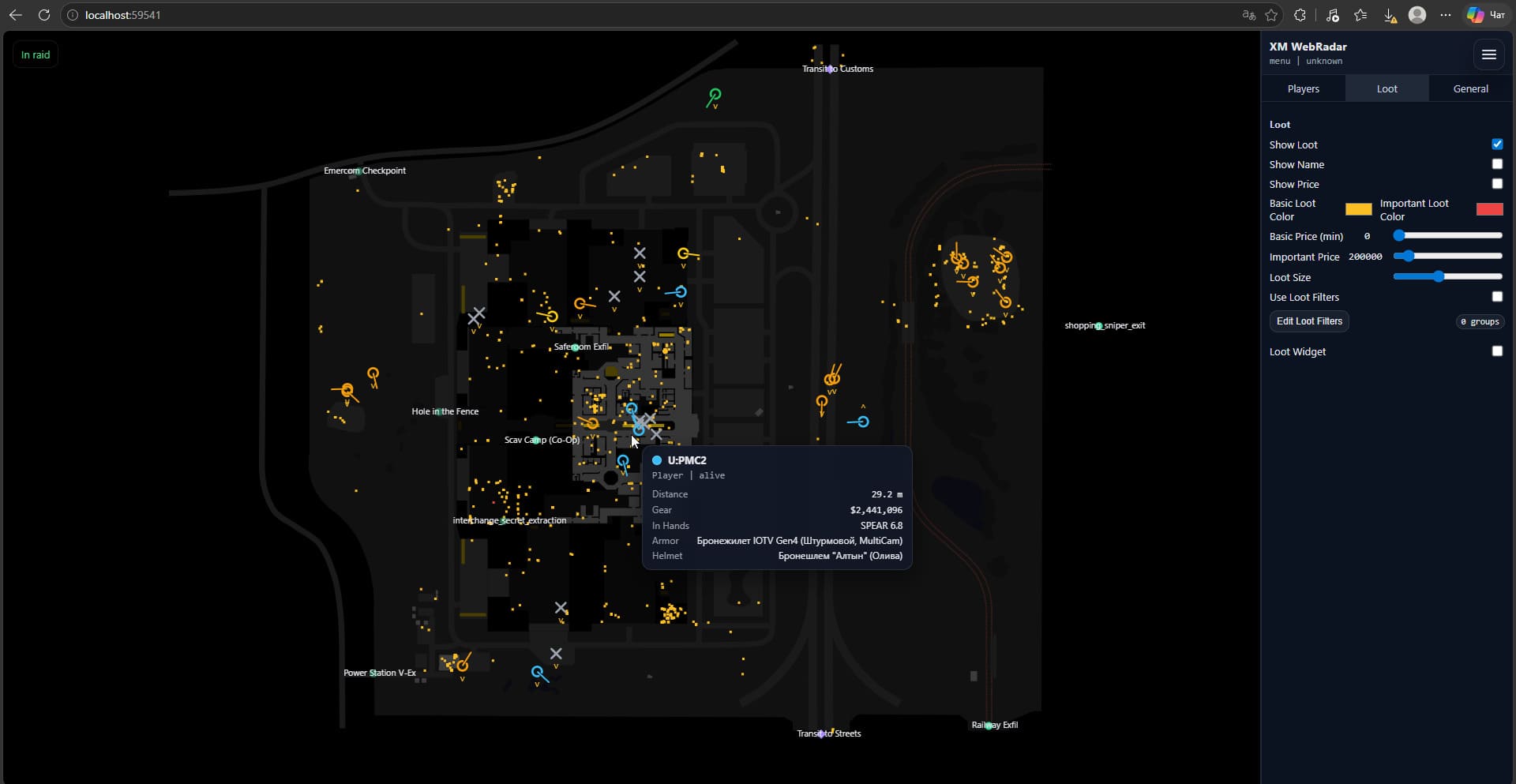Open the yellow Basic Loot Color swatch
The height and width of the screenshot is (784, 1516).
tap(1358, 209)
